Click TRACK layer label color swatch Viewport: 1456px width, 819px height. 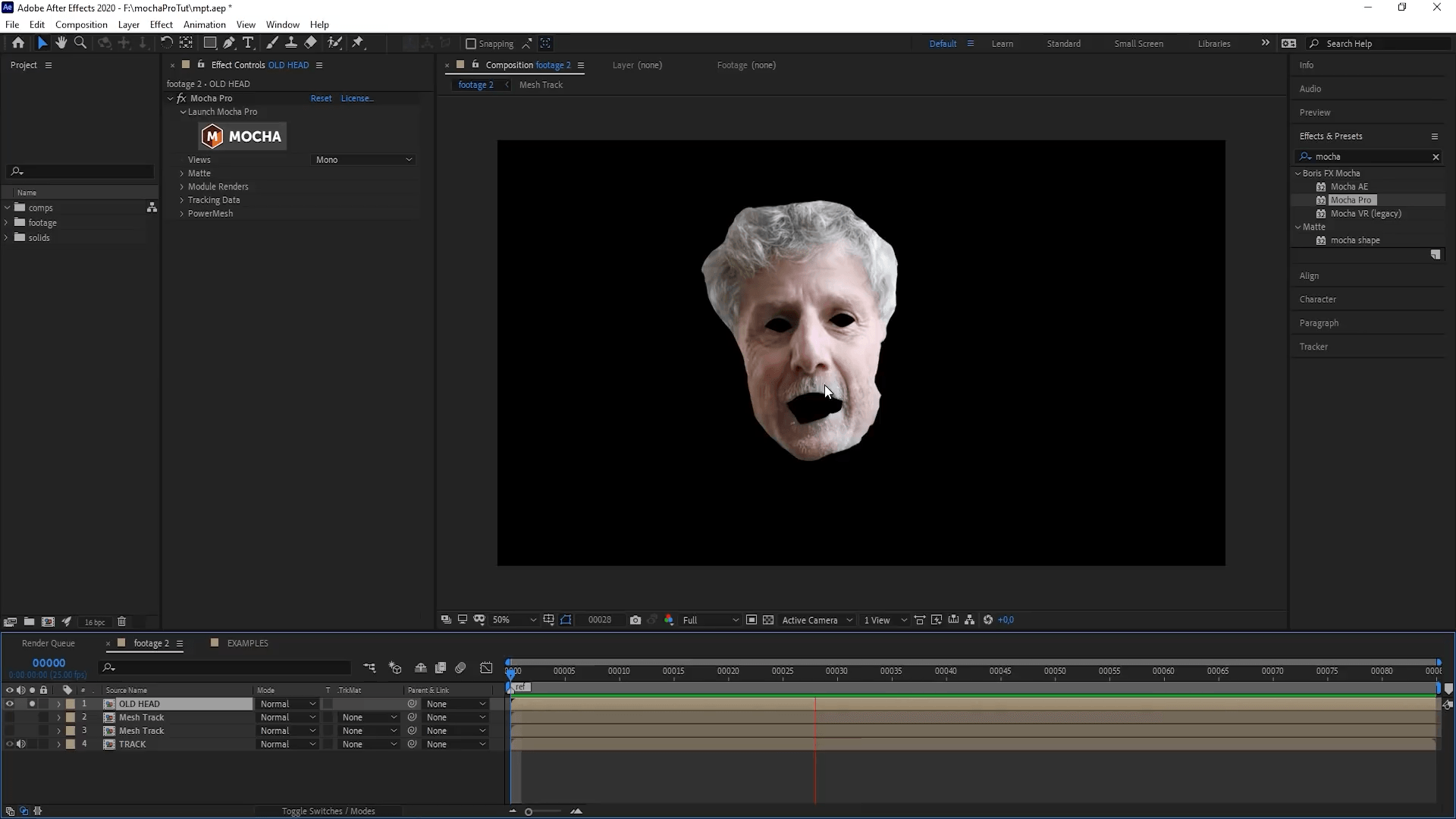pyautogui.click(x=71, y=745)
